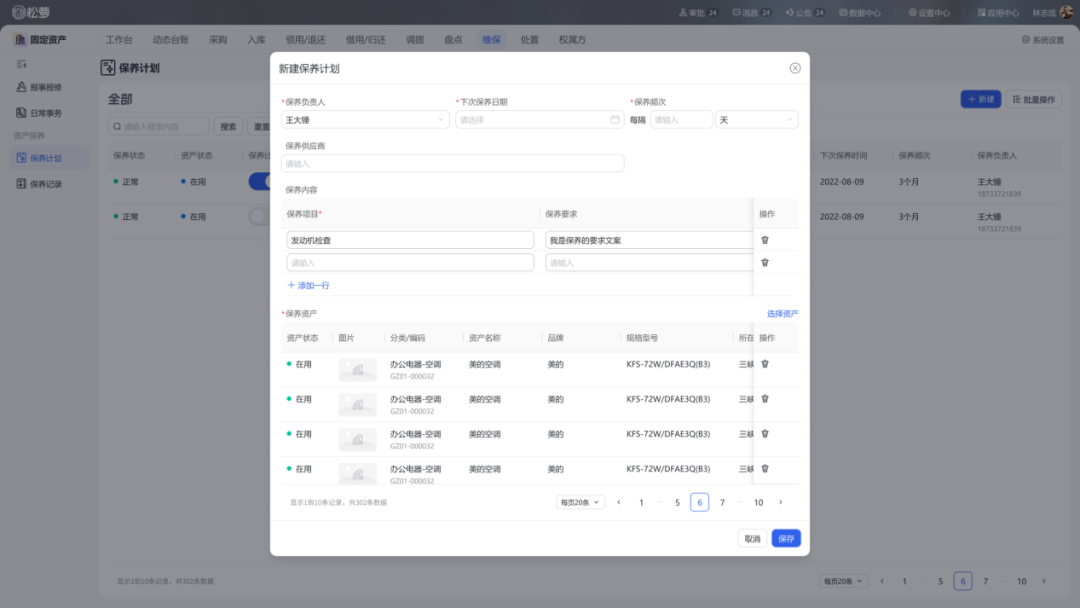The height and width of the screenshot is (608, 1080).
Task: Delete the 发动机检查 maintenance item row
Action: click(x=765, y=240)
